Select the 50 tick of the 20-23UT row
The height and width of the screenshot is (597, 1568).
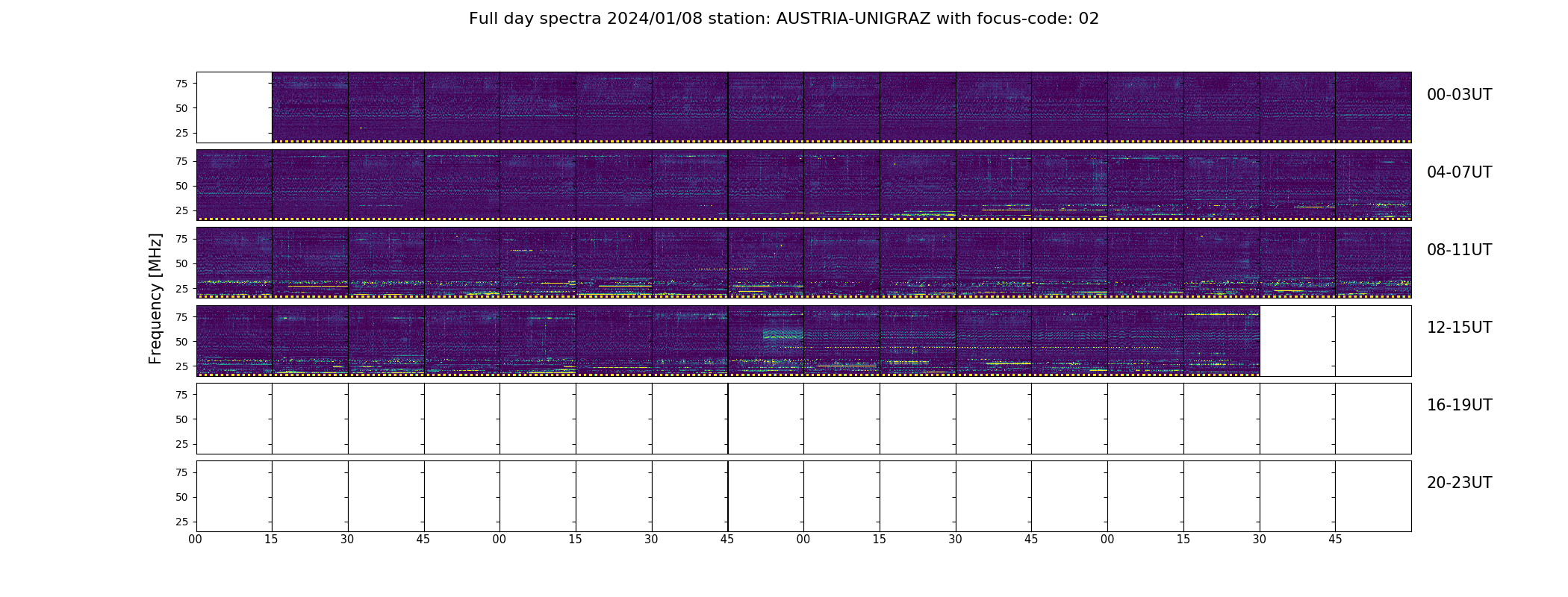coord(181,497)
